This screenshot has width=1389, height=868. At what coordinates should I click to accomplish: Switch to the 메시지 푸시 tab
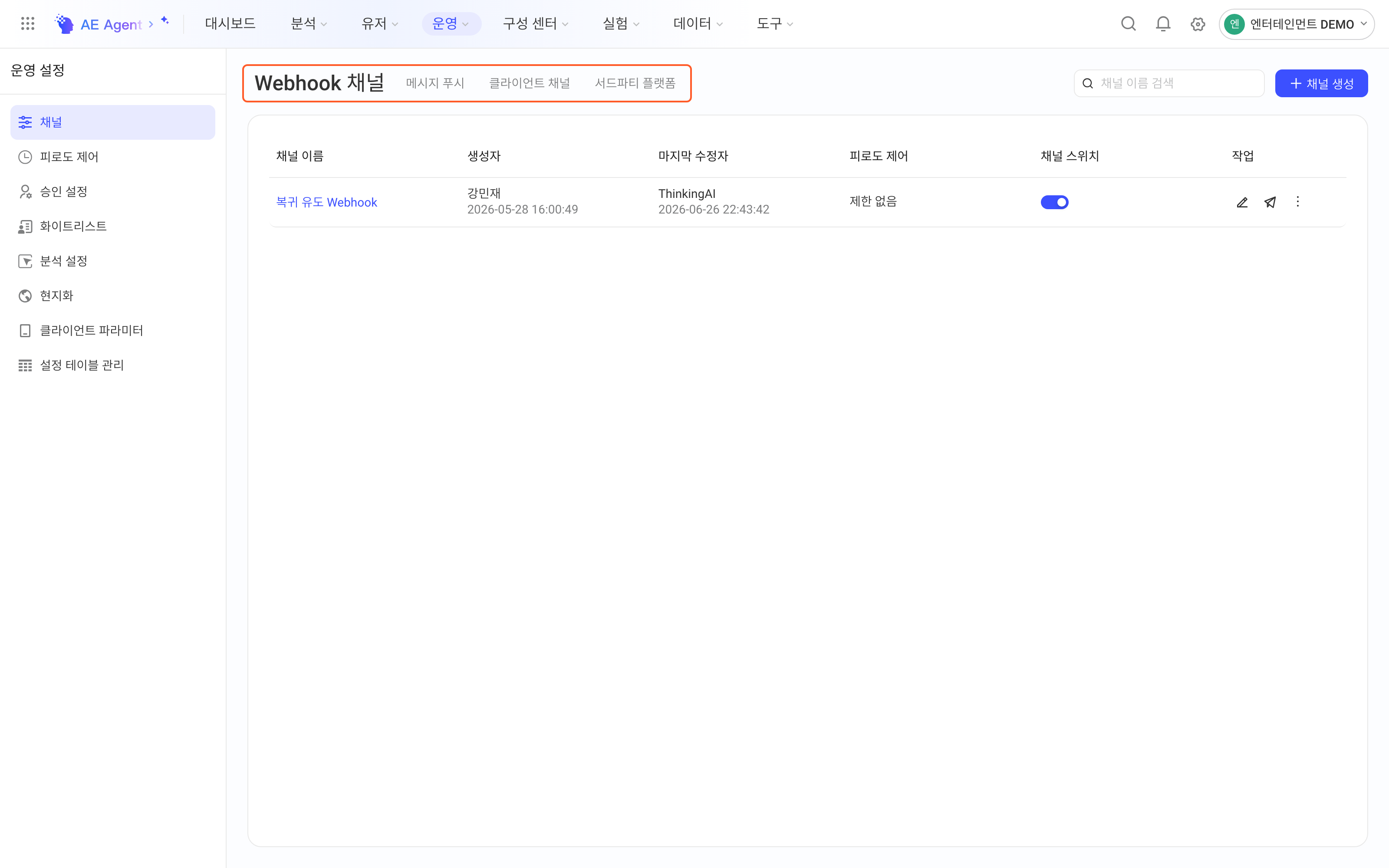pos(435,83)
